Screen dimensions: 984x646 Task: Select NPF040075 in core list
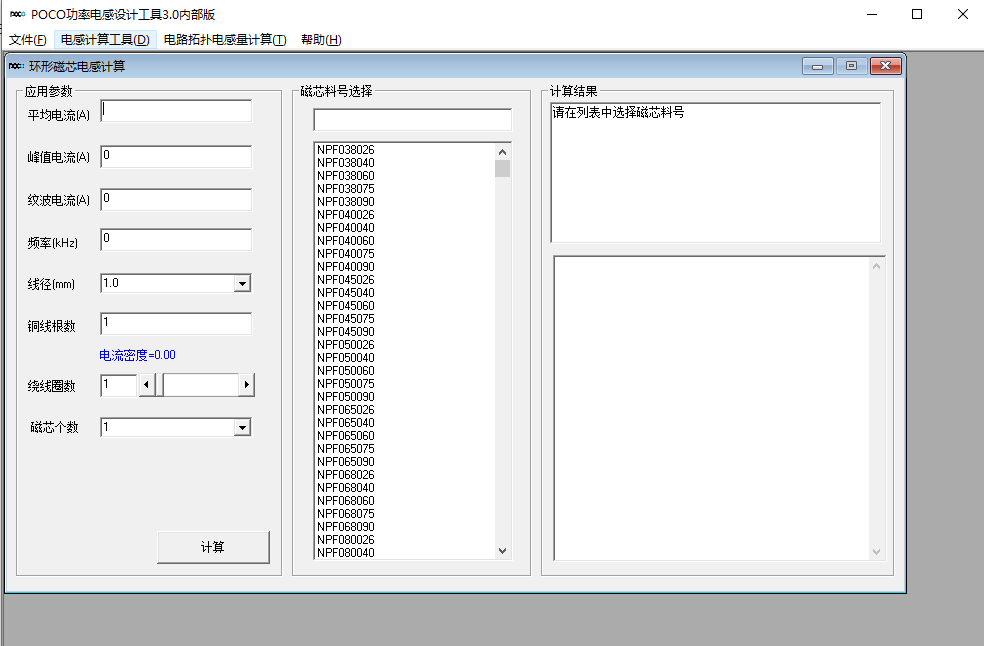(x=405, y=254)
